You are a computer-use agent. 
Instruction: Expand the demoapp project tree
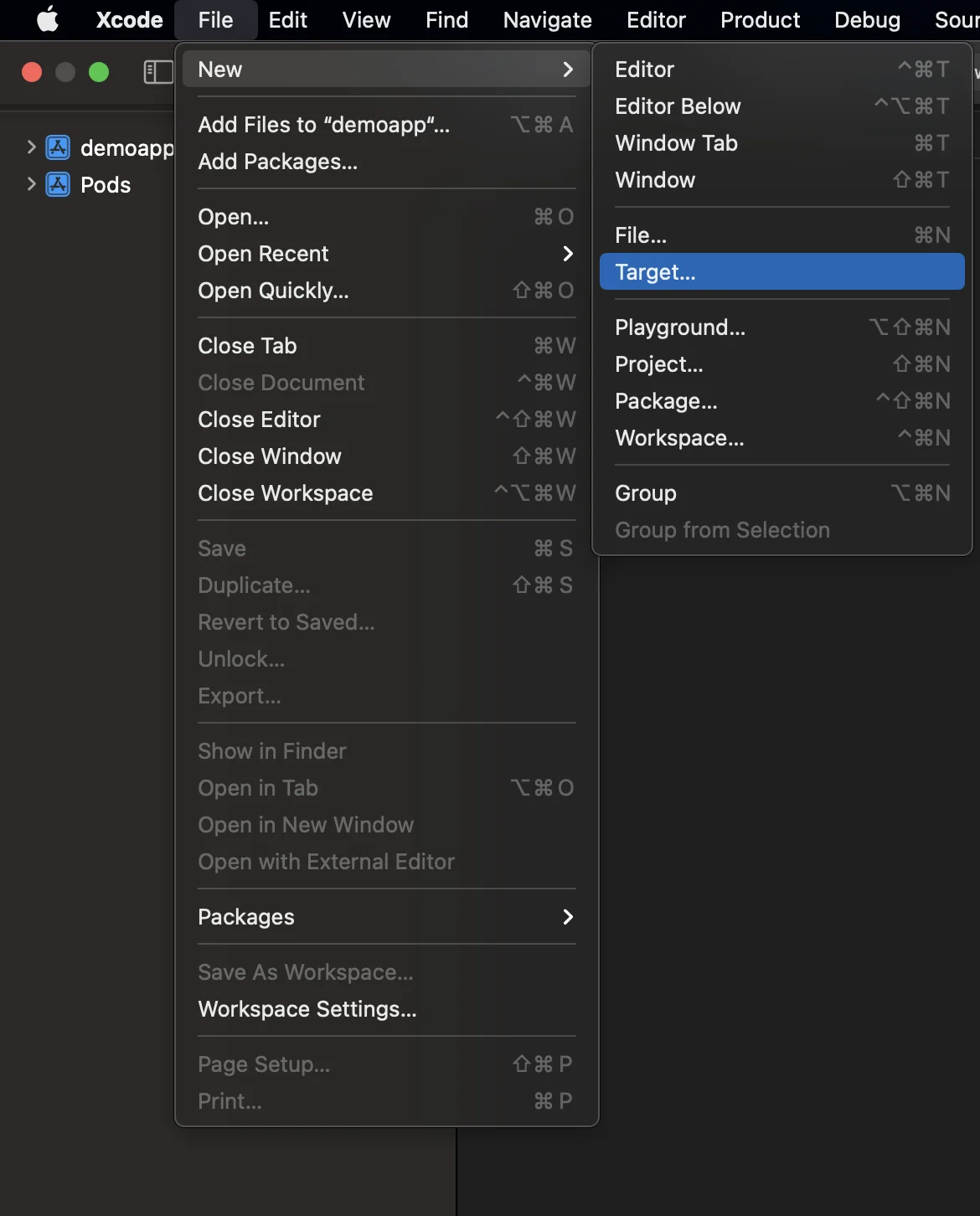tap(31, 148)
